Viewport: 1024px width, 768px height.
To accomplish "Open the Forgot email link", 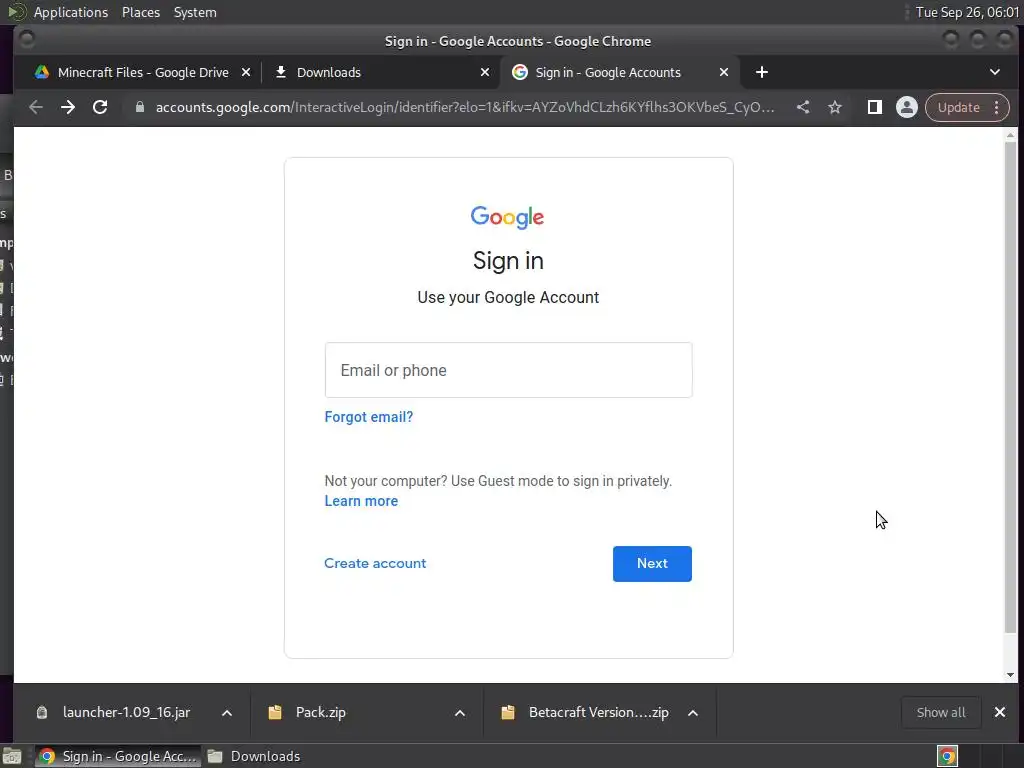I will [368, 417].
